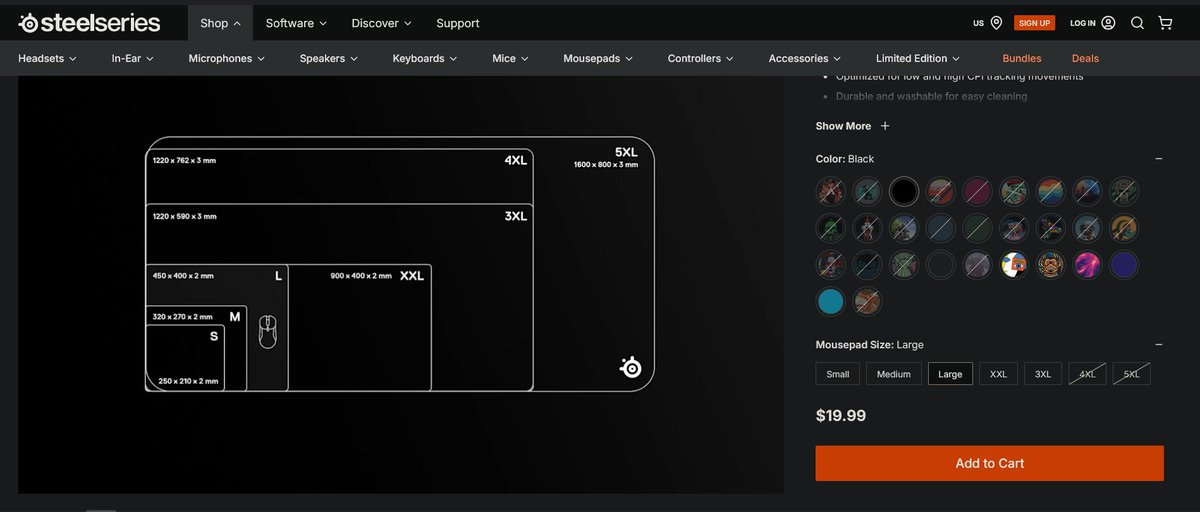The width and height of the screenshot is (1200, 512).
Task: Go to Deals
Action: [1085, 58]
